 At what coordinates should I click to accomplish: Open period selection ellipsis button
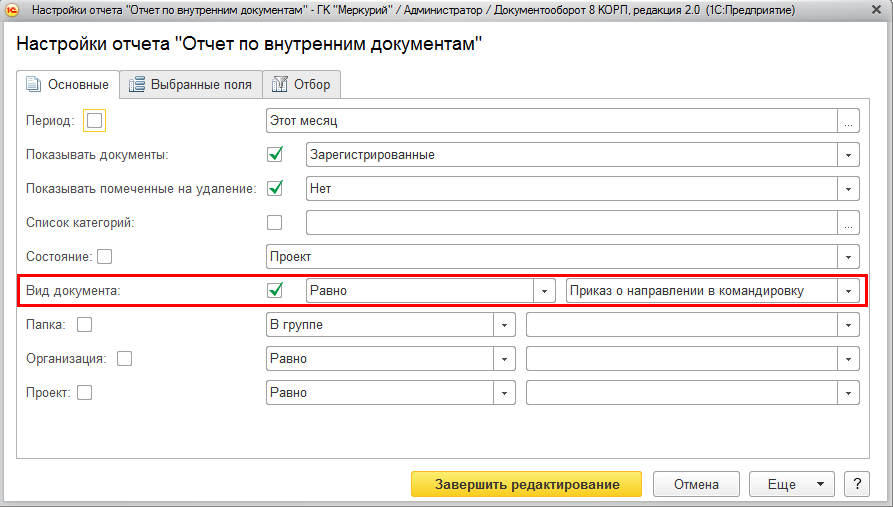click(x=849, y=121)
